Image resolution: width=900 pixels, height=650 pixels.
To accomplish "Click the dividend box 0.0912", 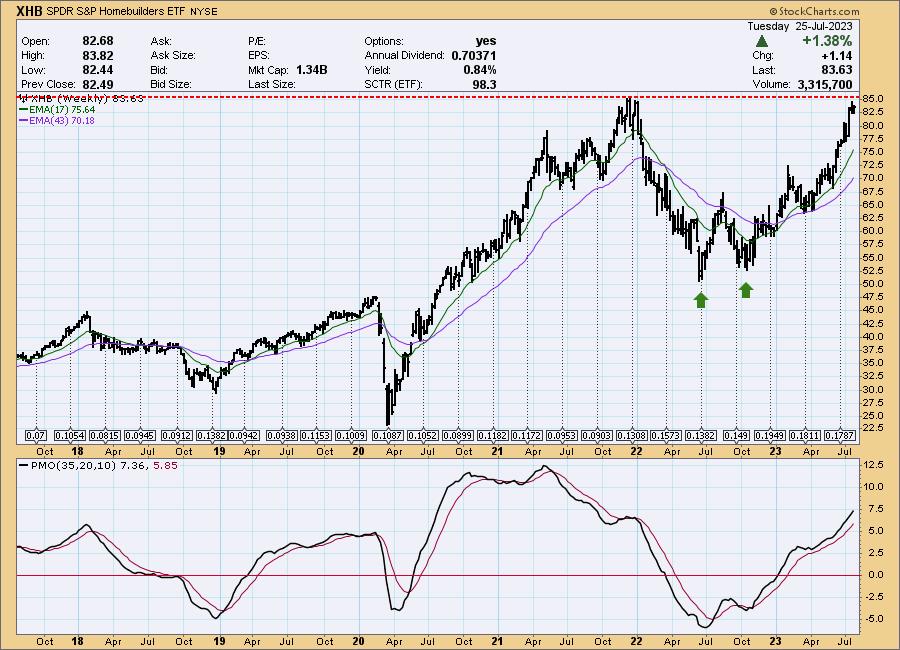I will (x=177, y=436).
